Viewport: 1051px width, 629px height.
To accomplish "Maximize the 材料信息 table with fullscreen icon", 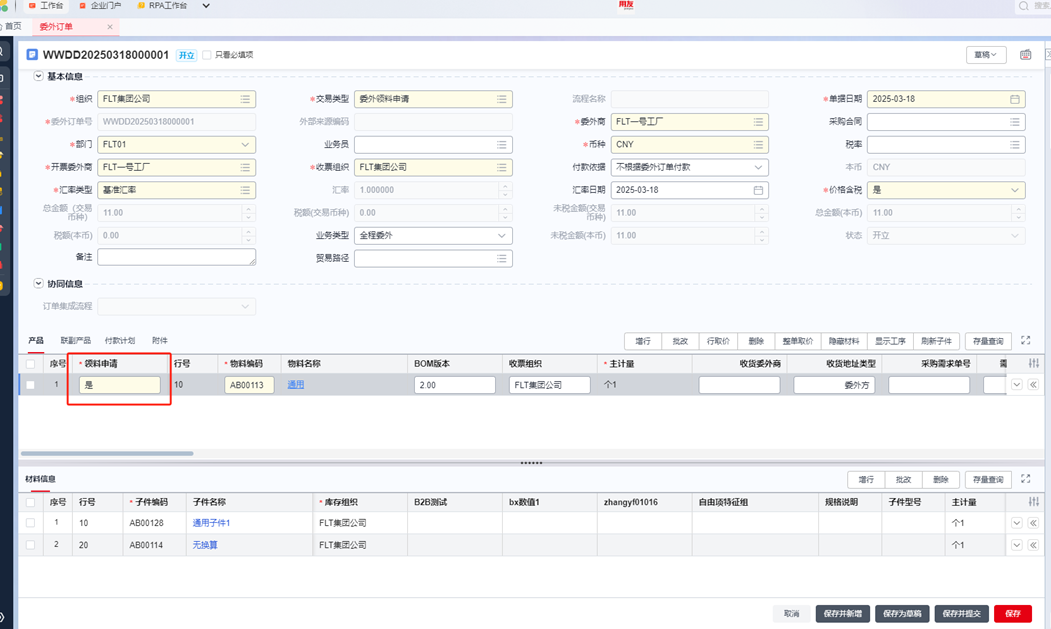I will coord(1026,479).
